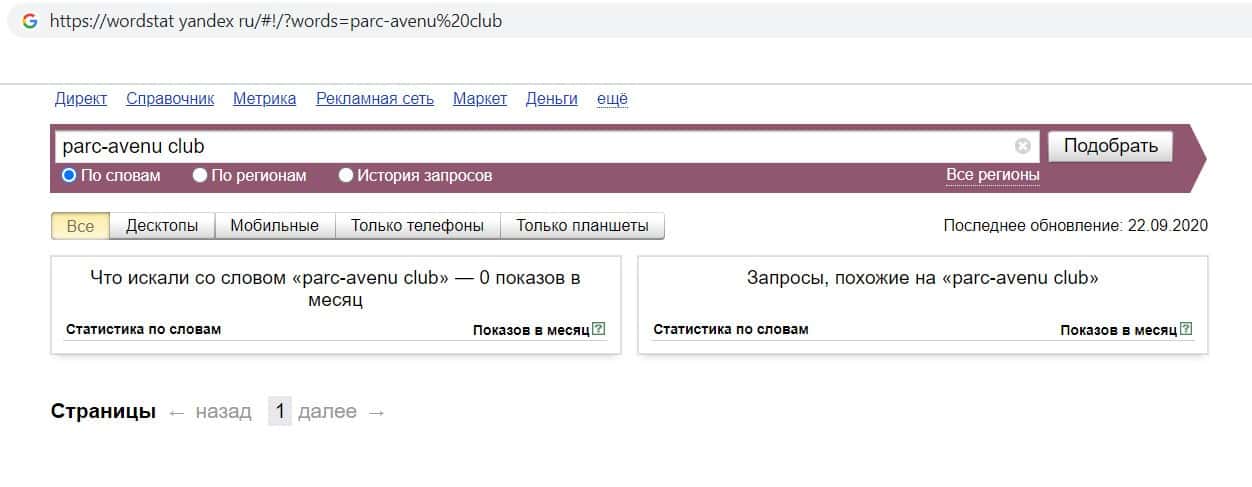Go to the next page with "далее"

[327, 411]
